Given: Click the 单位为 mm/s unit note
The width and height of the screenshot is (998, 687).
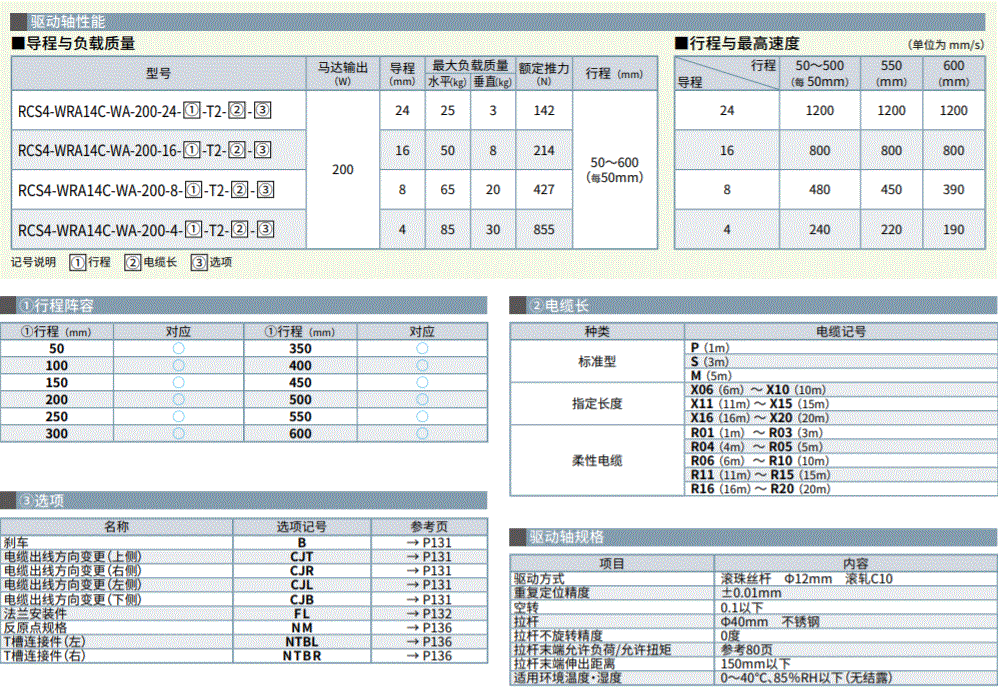Looking at the screenshot, I should [x=946, y=45].
